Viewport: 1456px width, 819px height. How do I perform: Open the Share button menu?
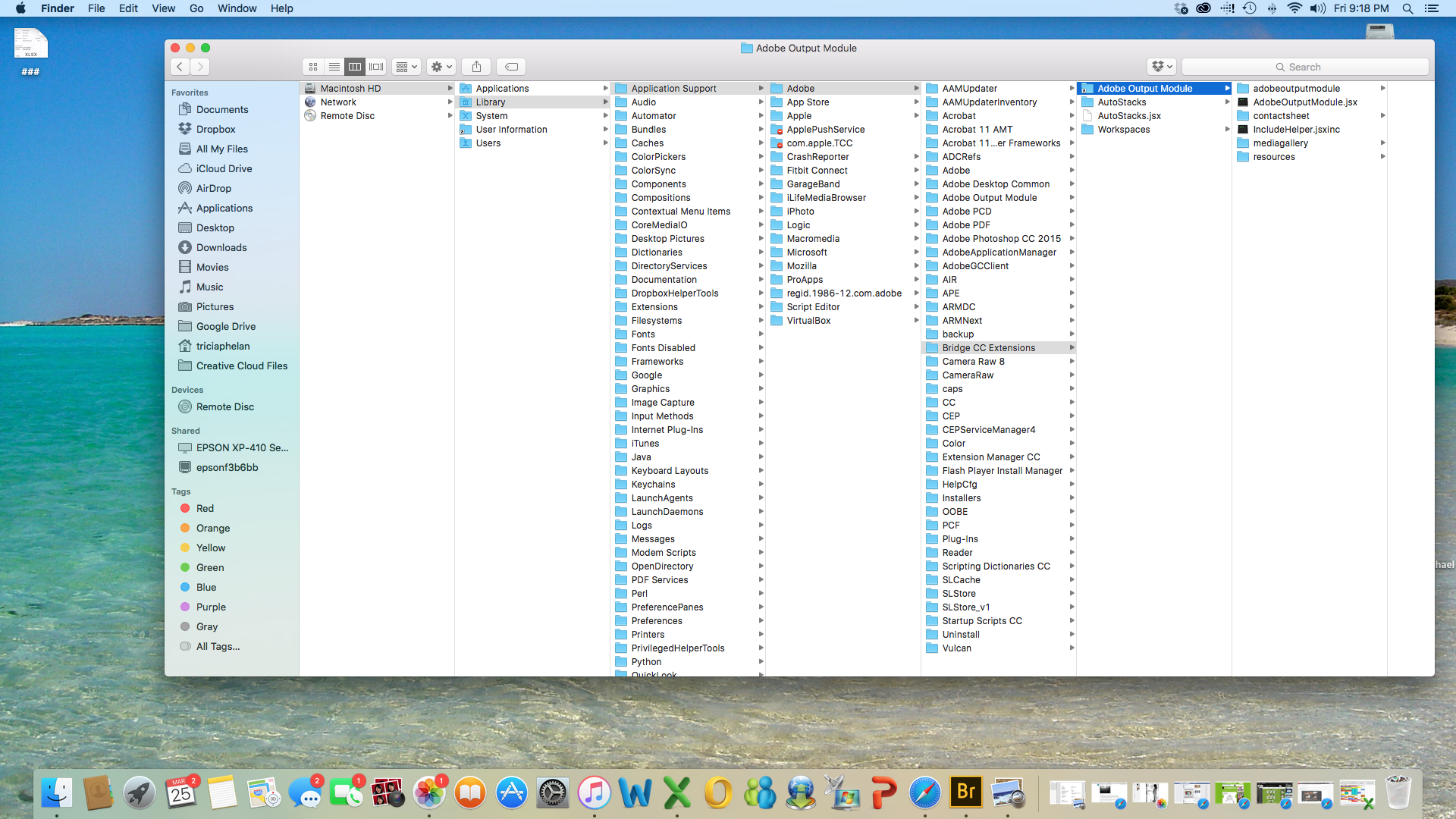tap(476, 67)
